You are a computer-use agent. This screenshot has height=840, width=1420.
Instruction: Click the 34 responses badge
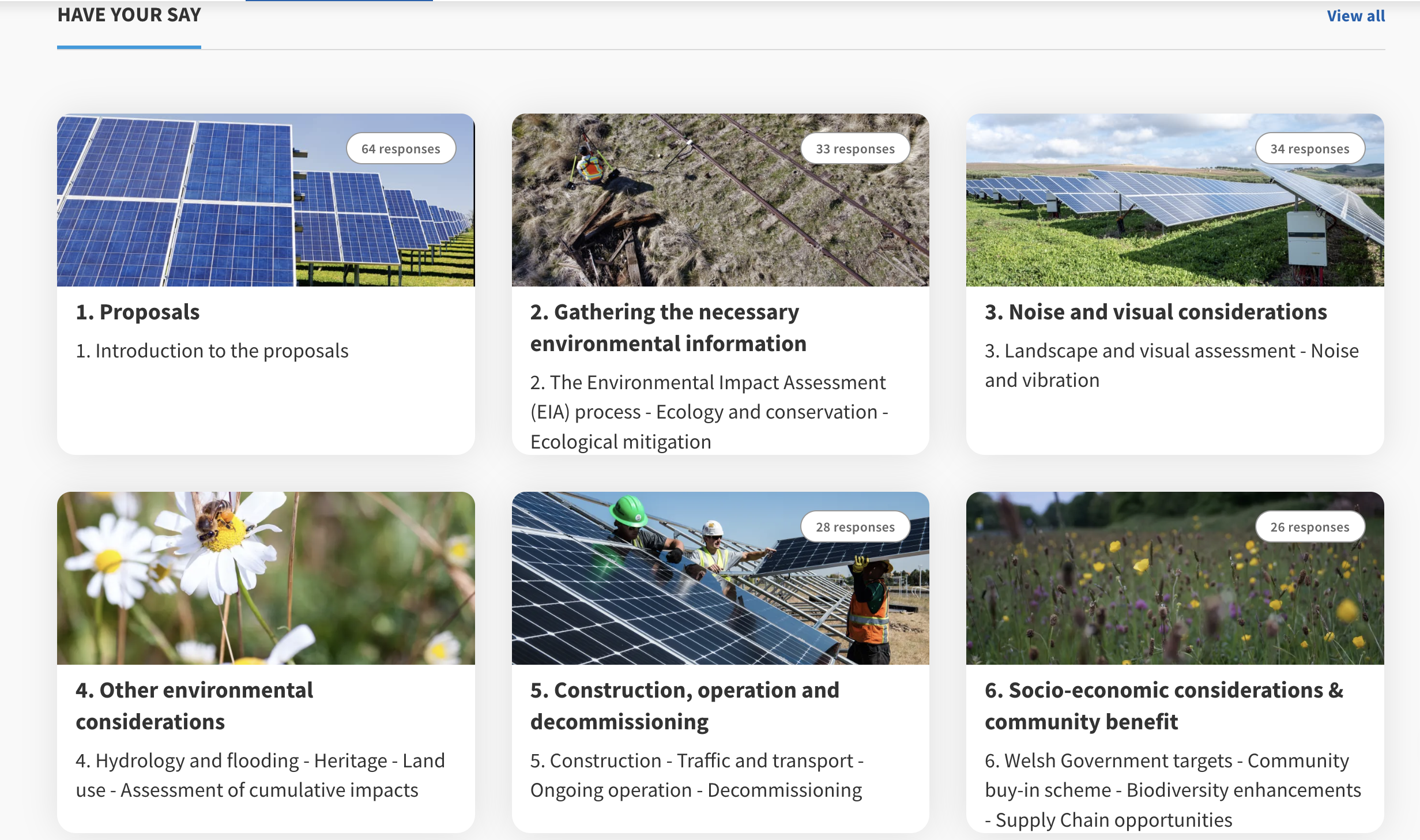tap(1310, 149)
